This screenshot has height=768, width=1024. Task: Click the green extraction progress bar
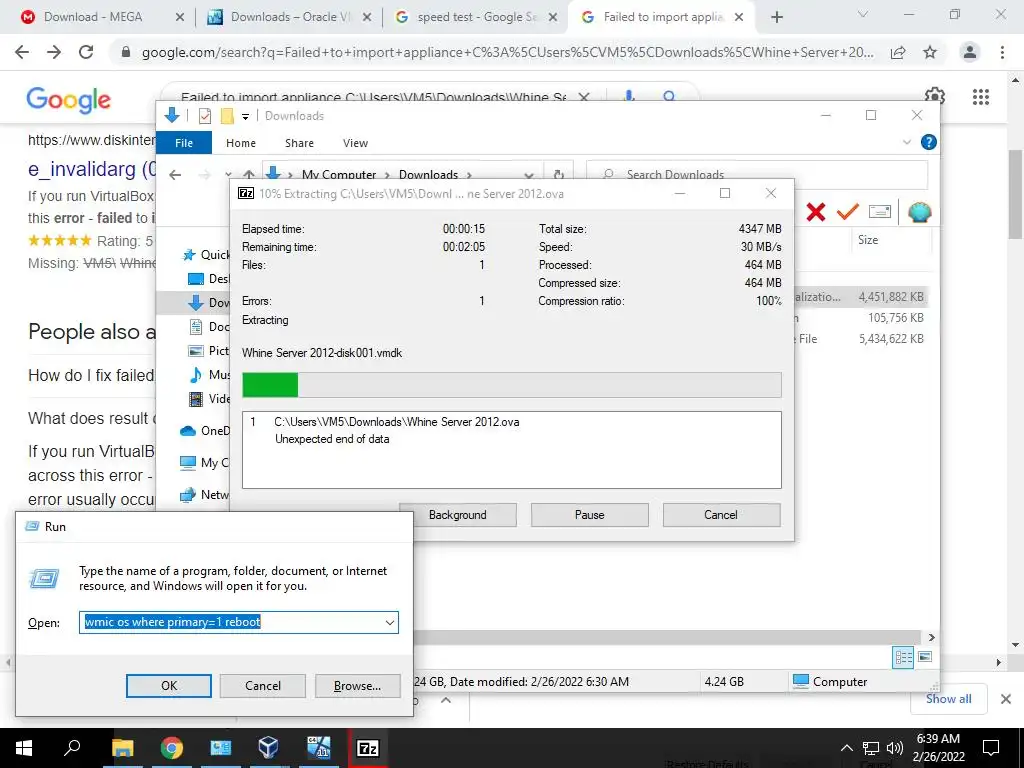coord(511,385)
